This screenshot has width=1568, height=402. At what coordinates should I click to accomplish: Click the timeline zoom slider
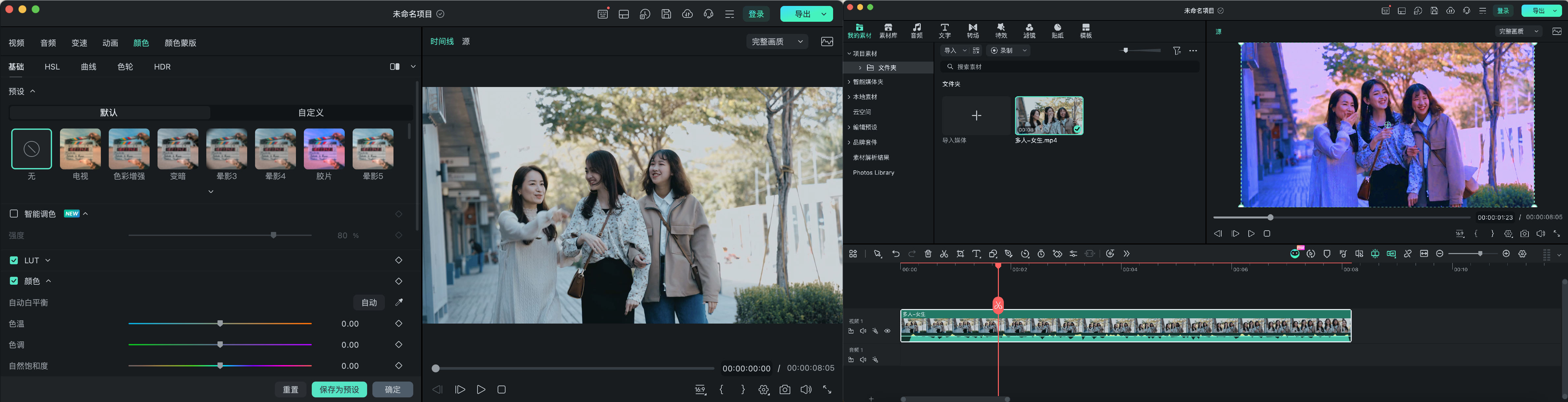click(x=1472, y=254)
